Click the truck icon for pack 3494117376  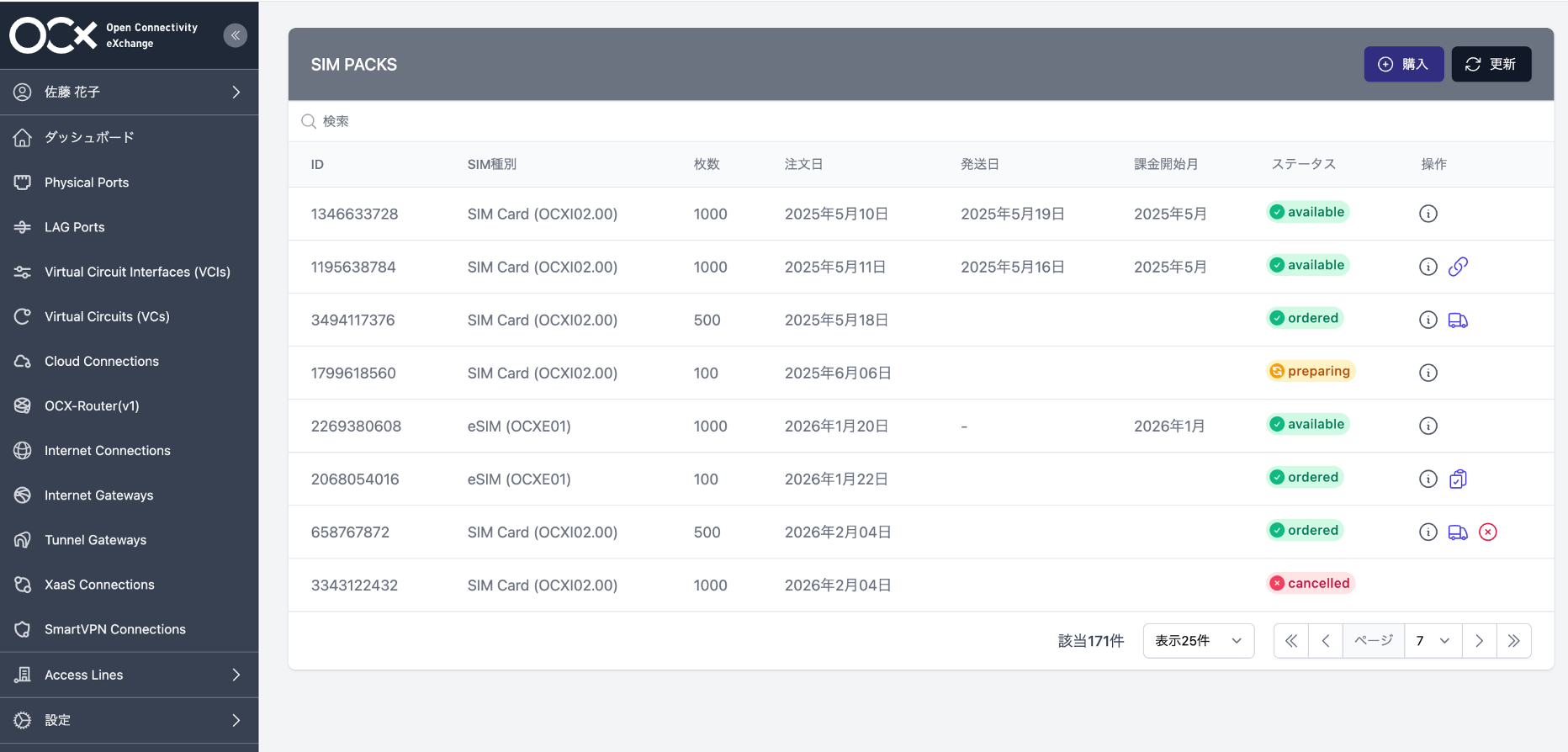click(1458, 320)
